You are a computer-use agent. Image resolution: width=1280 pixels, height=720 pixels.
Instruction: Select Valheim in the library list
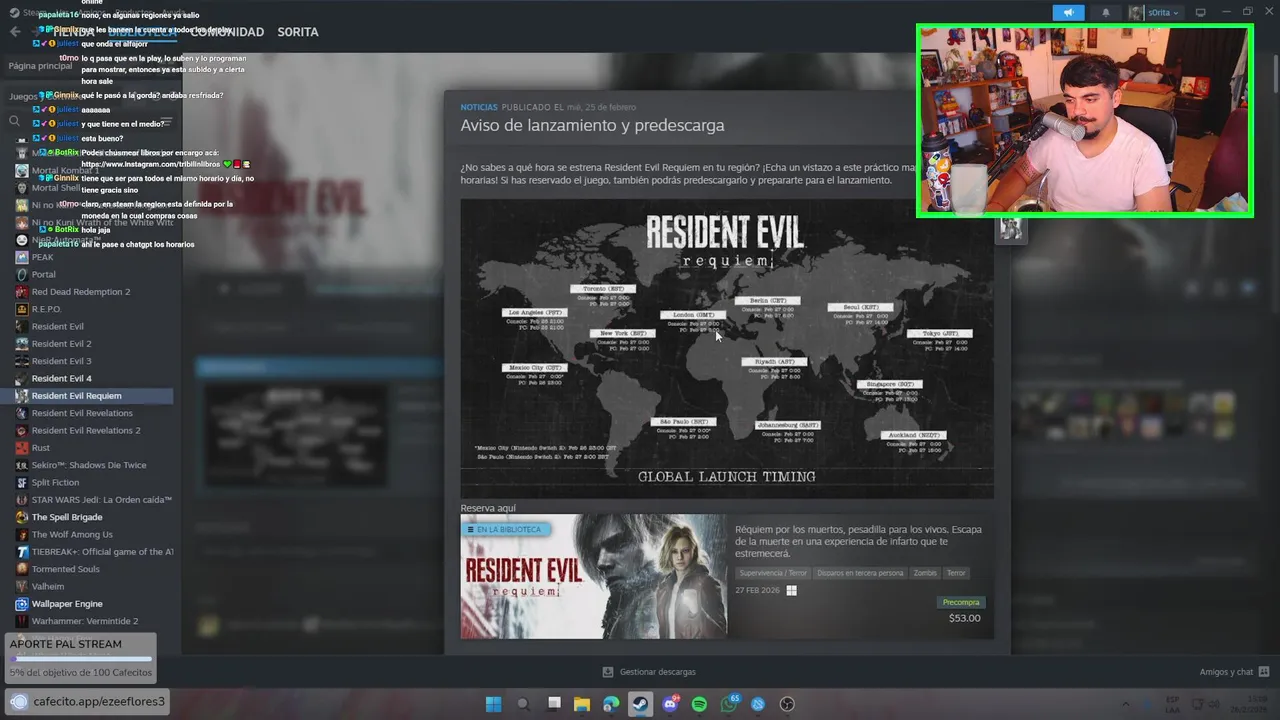(x=47, y=586)
